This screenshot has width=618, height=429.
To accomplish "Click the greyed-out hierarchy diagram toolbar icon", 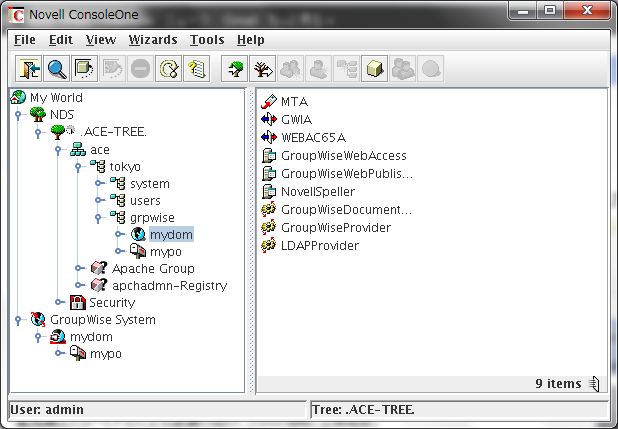I will pos(346,69).
